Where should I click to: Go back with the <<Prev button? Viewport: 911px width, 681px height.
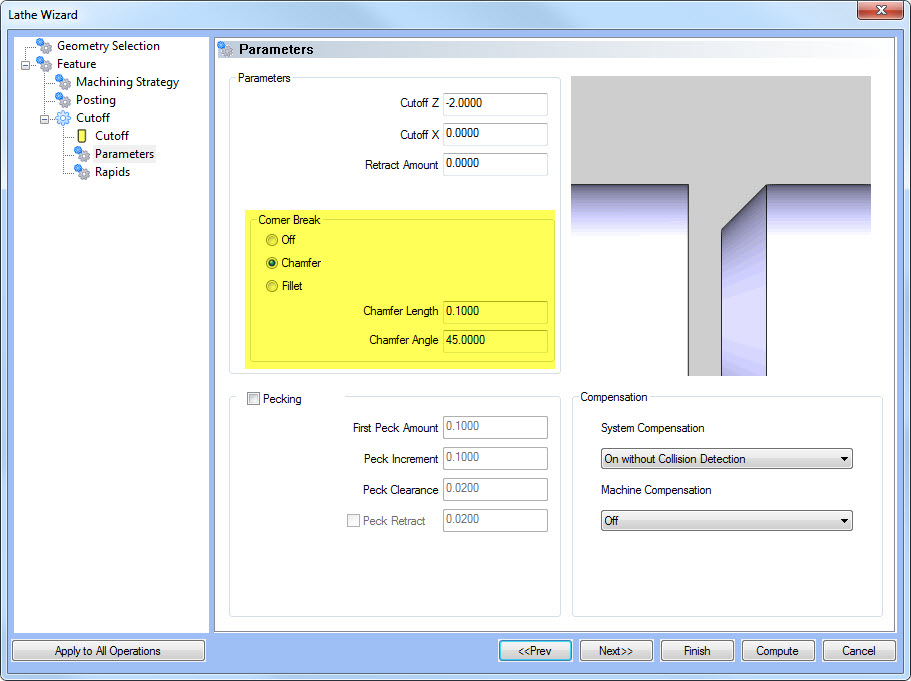tap(535, 651)
